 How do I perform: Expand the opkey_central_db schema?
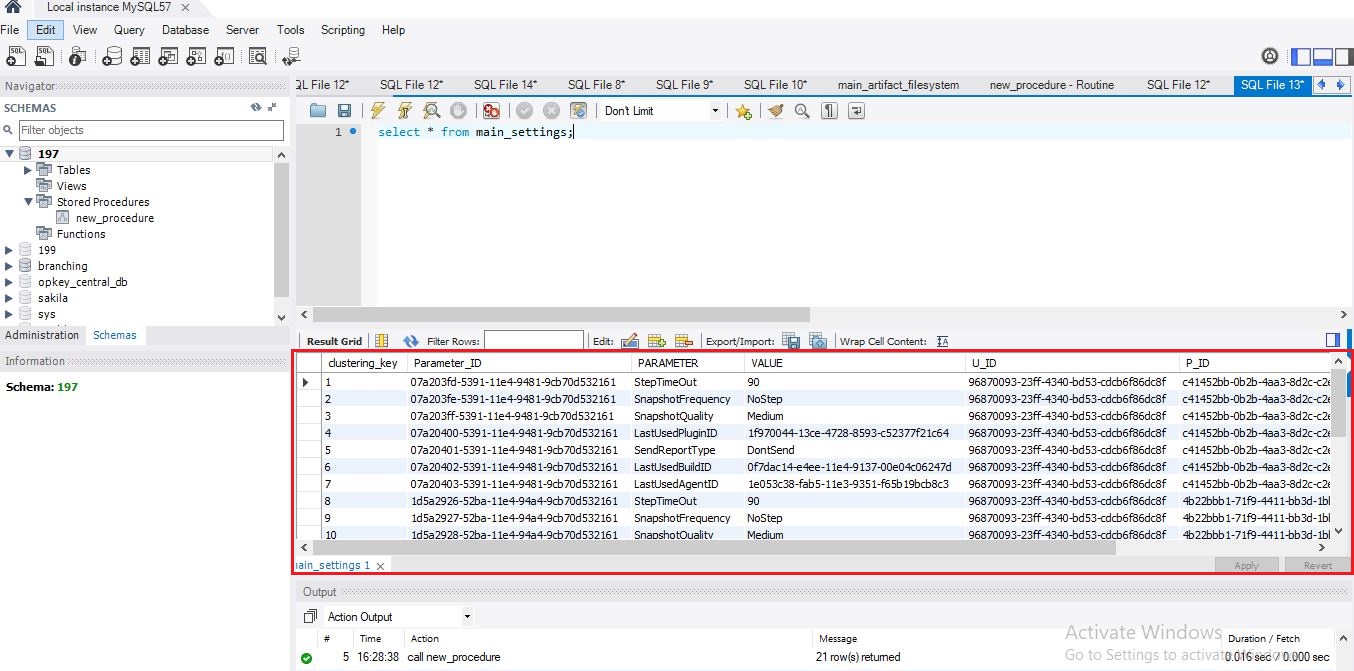(x=10, y=282)
